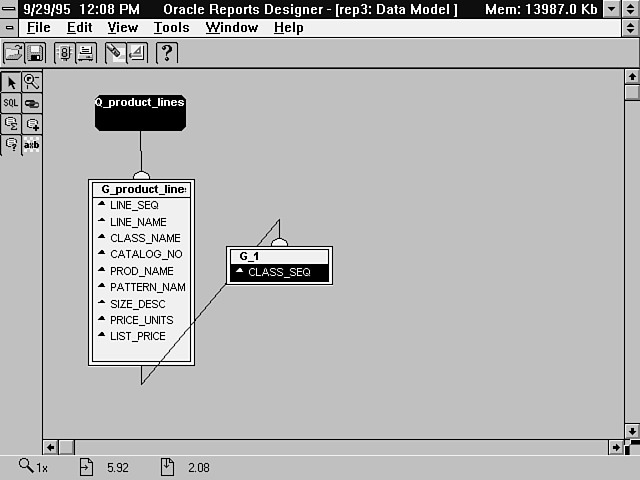
Task: Select the Magnify tool
Action: coord(32,83)
